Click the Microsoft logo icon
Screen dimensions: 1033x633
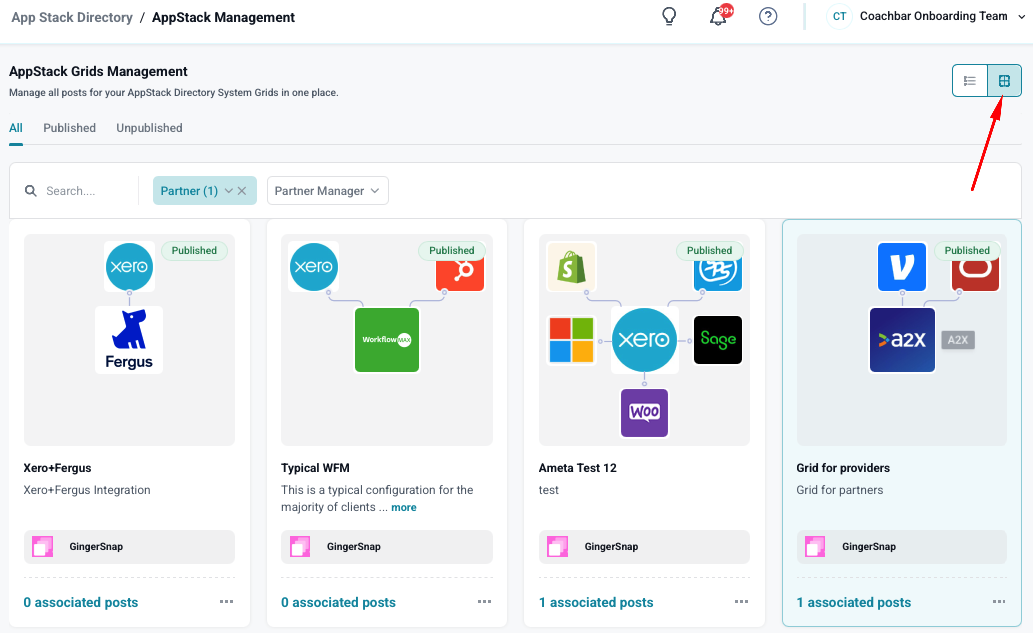571,340
